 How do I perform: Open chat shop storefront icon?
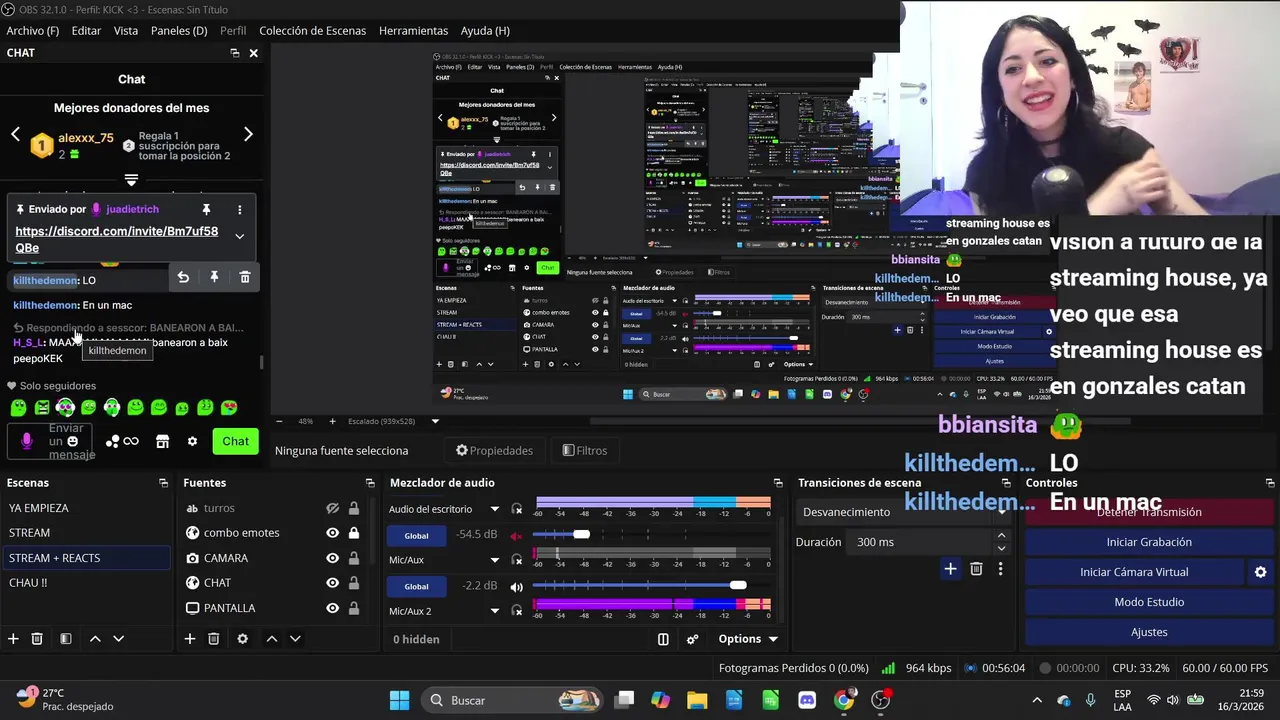(162, 441)
